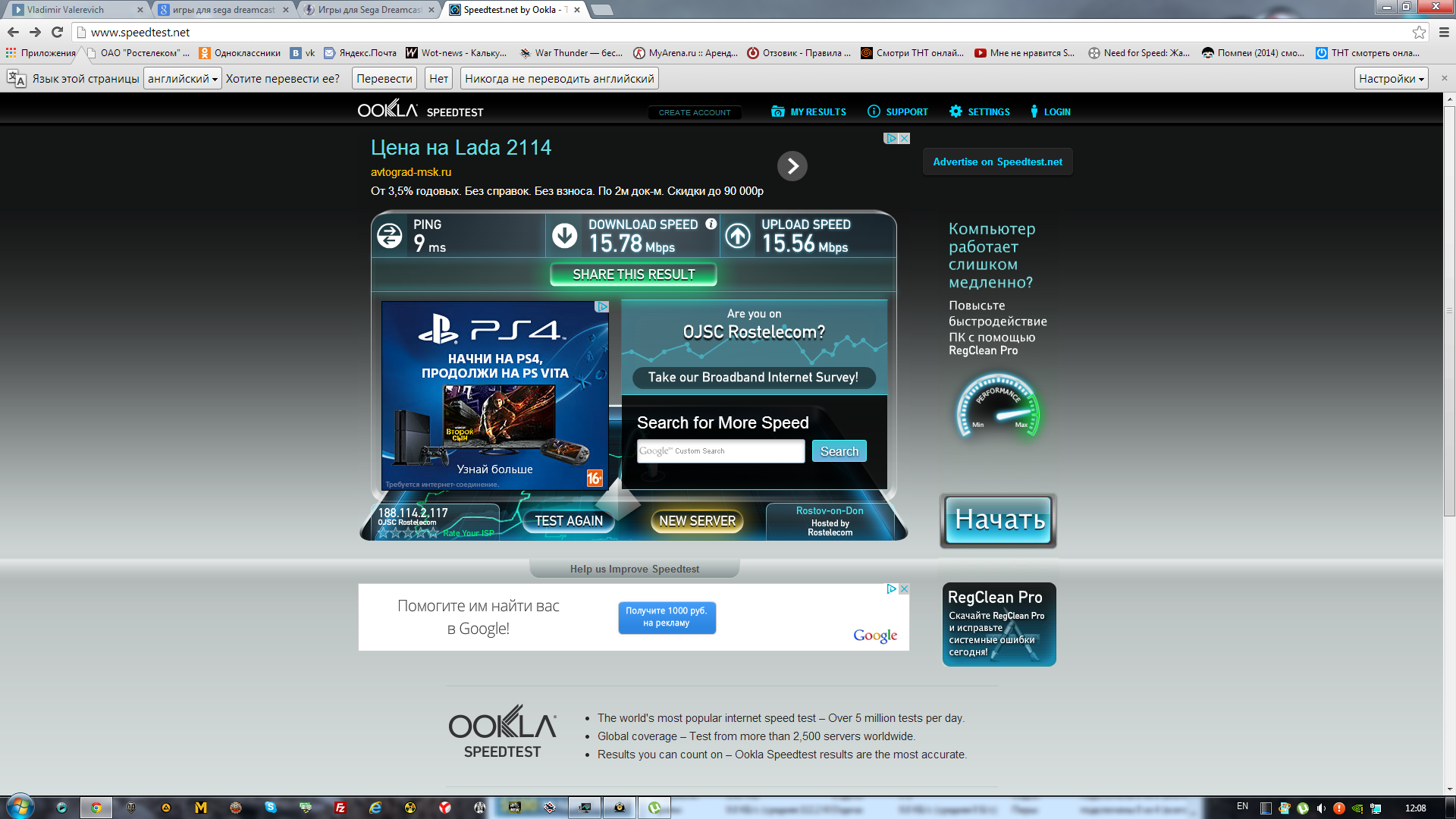Click the Ookla Speedtest logo in header
The height and width of the screenshot is (819, 1456).
pos(420,110)
